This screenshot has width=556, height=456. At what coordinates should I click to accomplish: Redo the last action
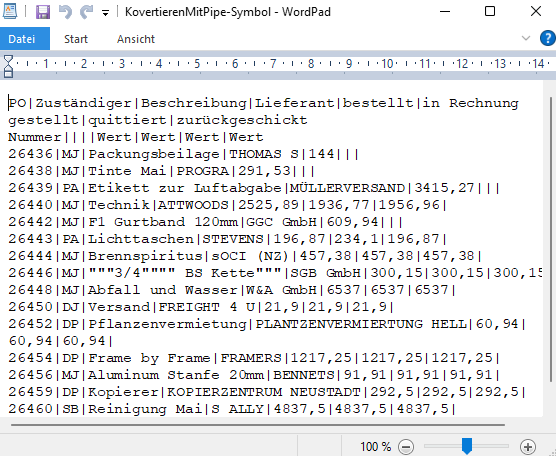[x=87, y=12]
